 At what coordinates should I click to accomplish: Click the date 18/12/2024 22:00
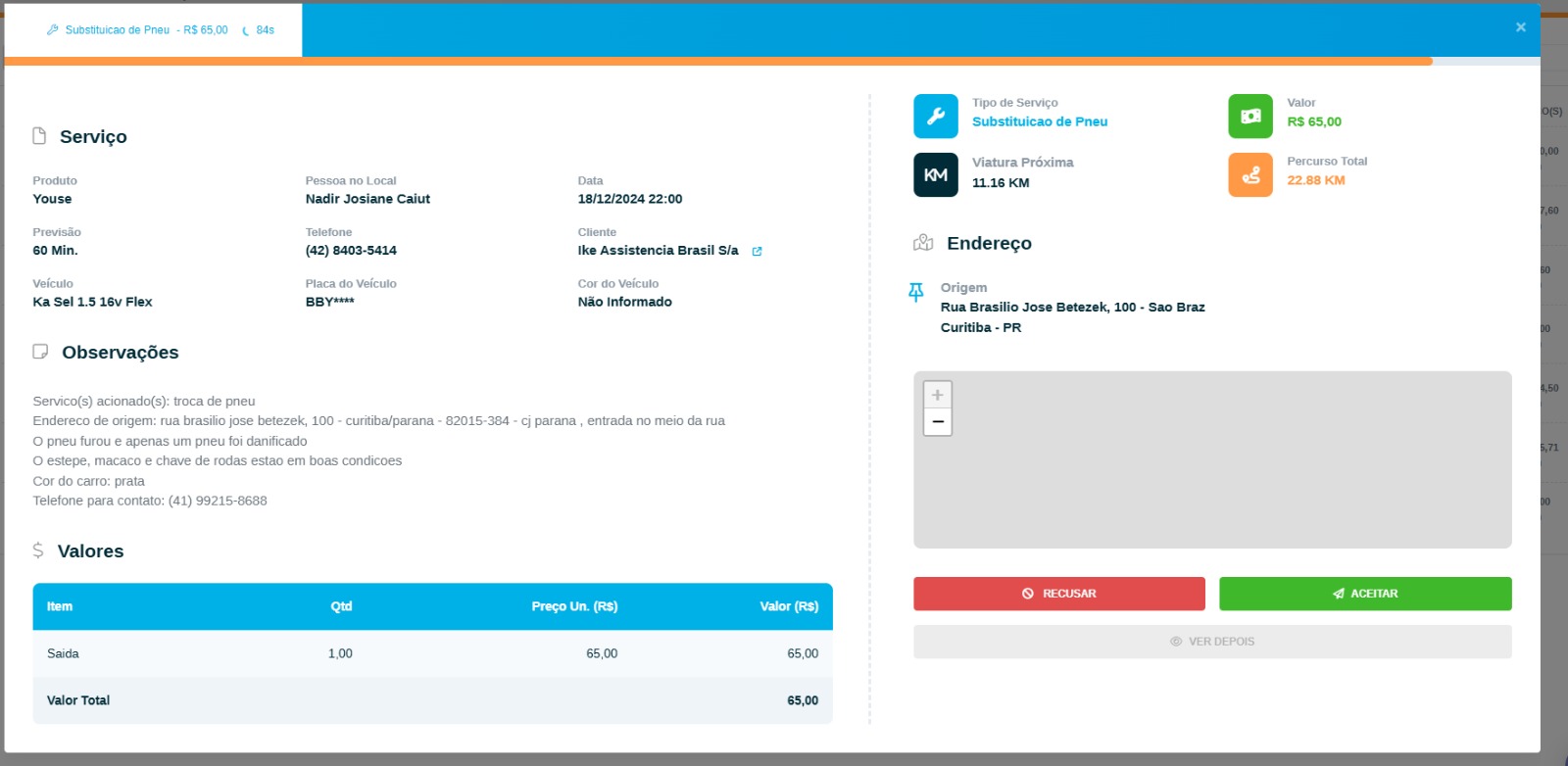click(x=630, y=199)
